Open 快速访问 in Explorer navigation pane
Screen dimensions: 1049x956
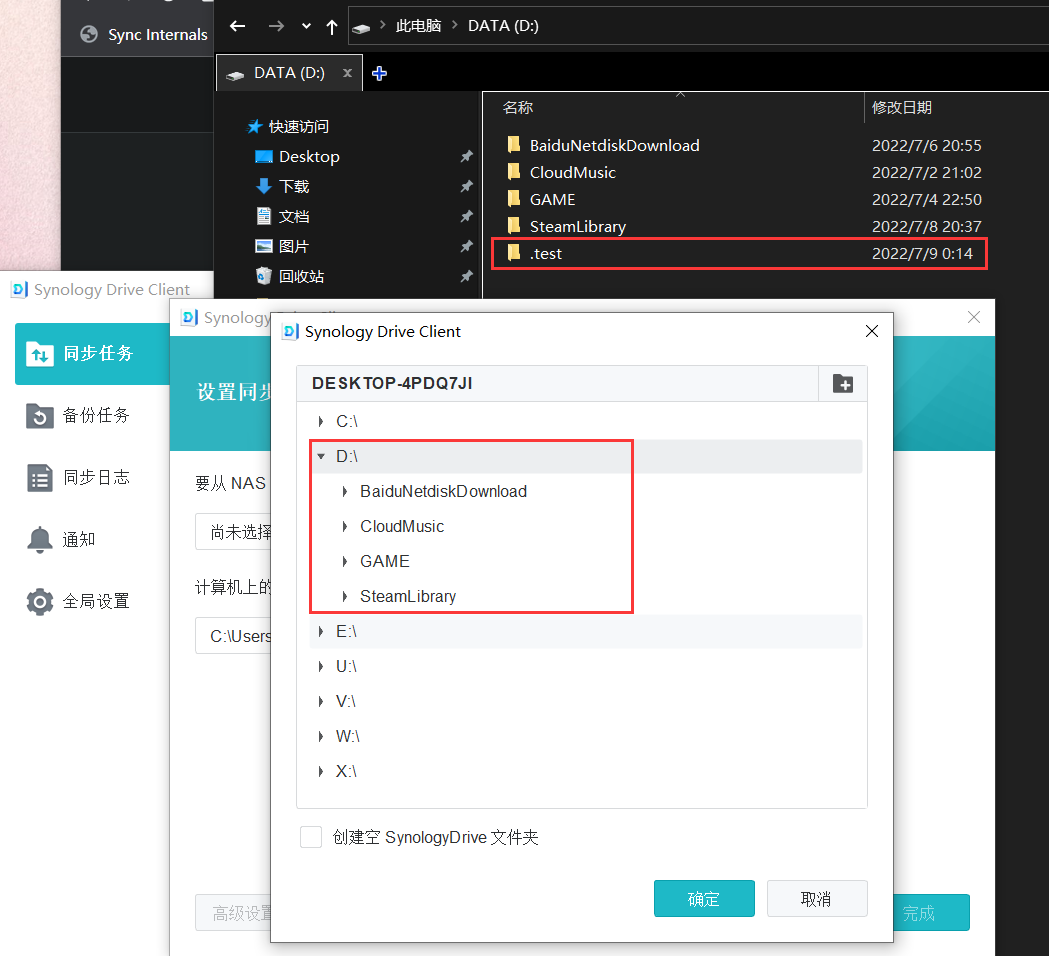coord(288,126)
